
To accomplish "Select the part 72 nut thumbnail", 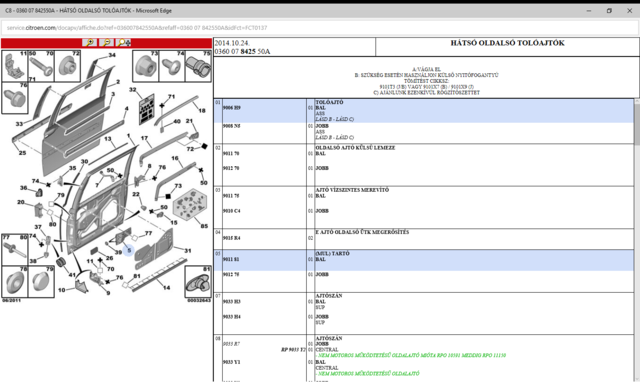I will [67, 66].
